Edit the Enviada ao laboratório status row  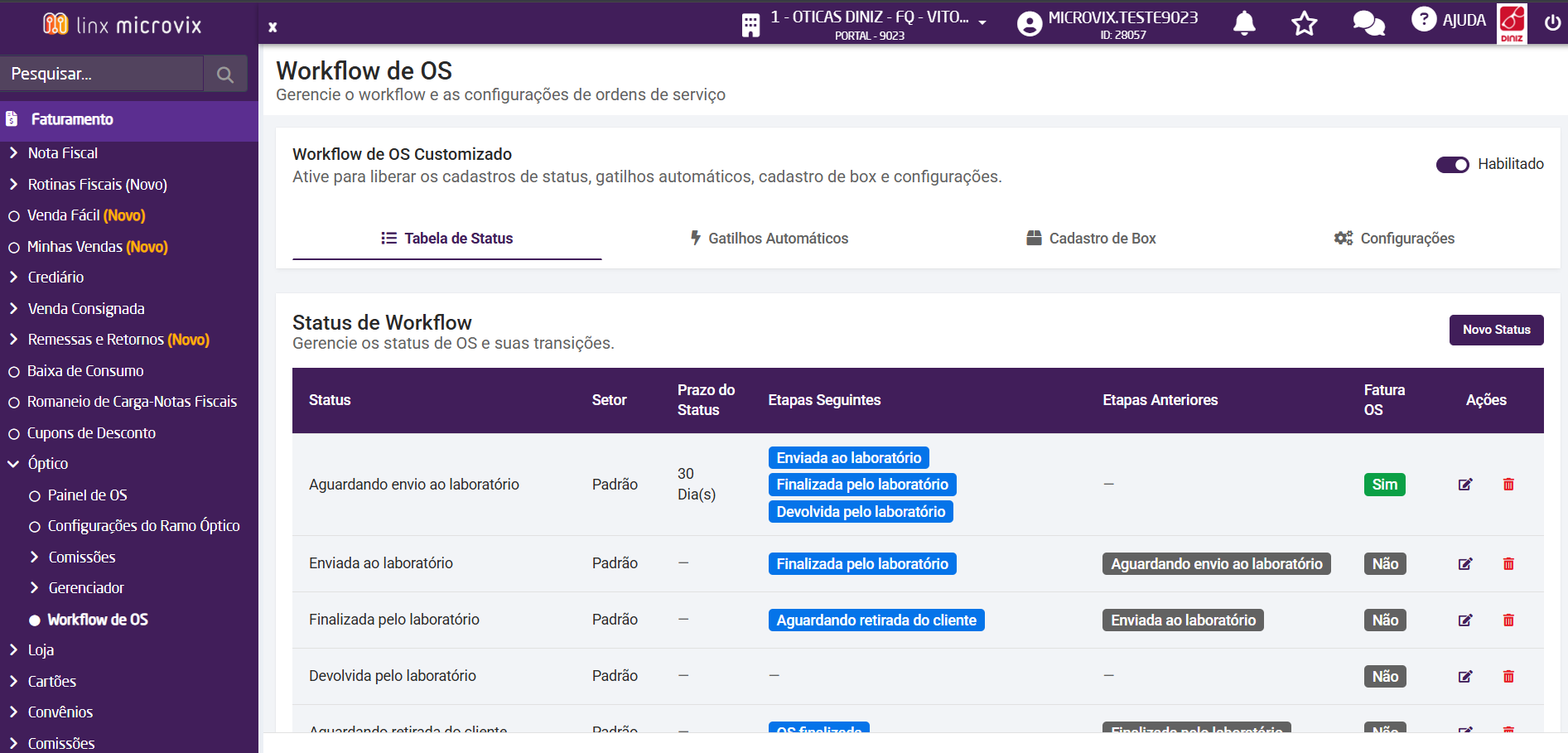[x=1465, y=564]
